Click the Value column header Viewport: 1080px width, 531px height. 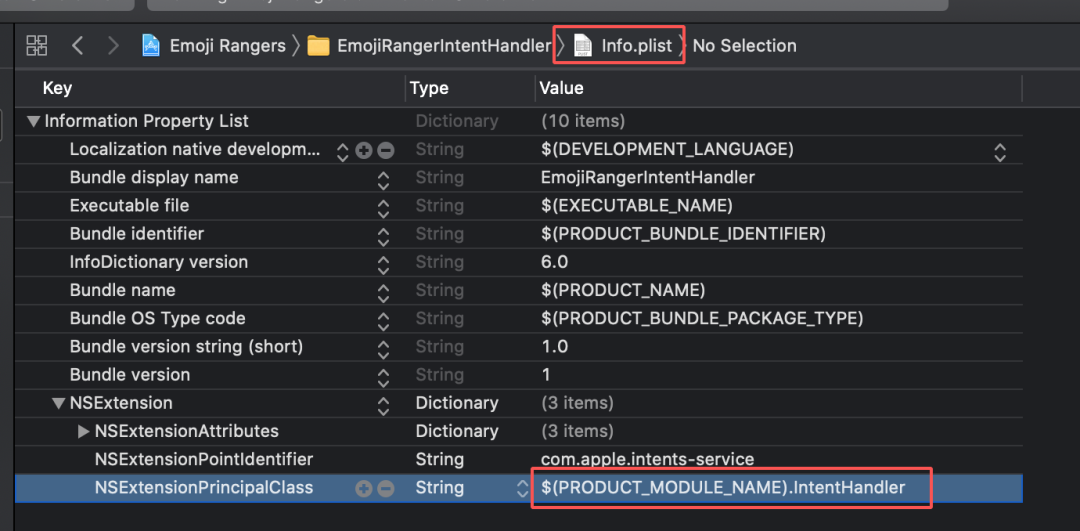tap(561, 88)
